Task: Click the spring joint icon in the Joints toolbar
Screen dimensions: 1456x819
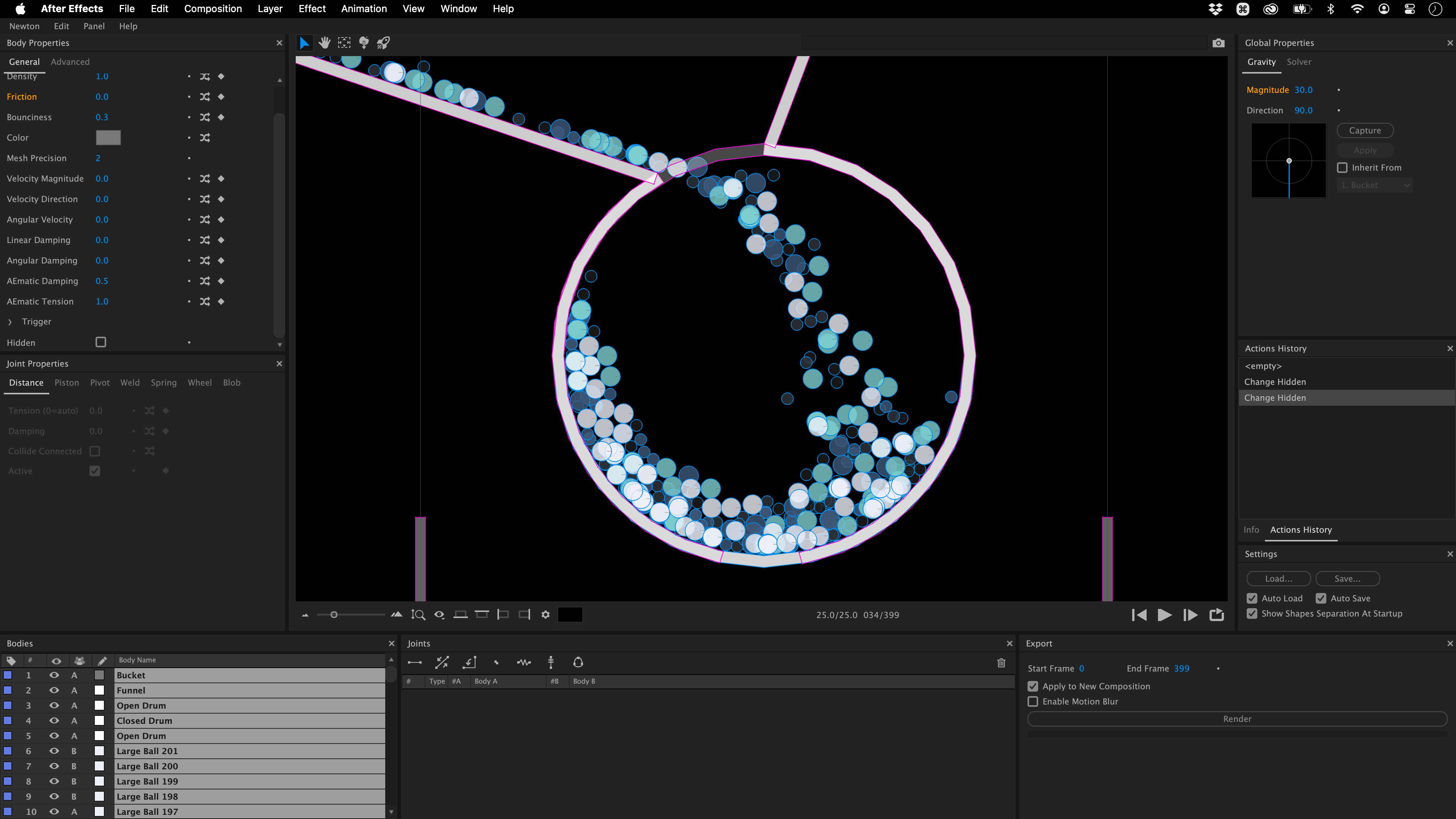Action: click(523, 662)
